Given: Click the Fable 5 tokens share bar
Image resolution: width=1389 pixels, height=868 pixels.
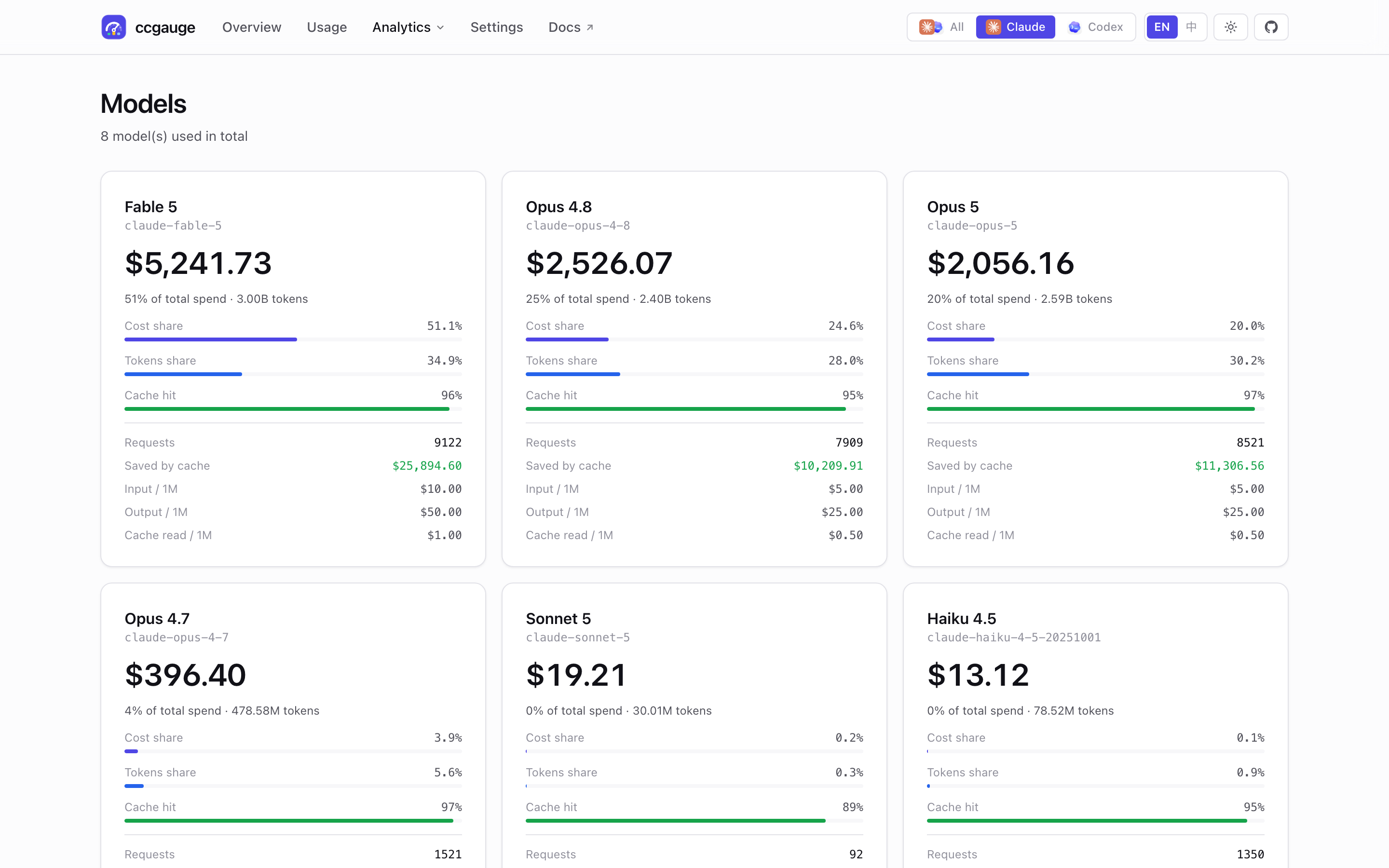Looking at the screenshot, I should [x=293, y=374].
